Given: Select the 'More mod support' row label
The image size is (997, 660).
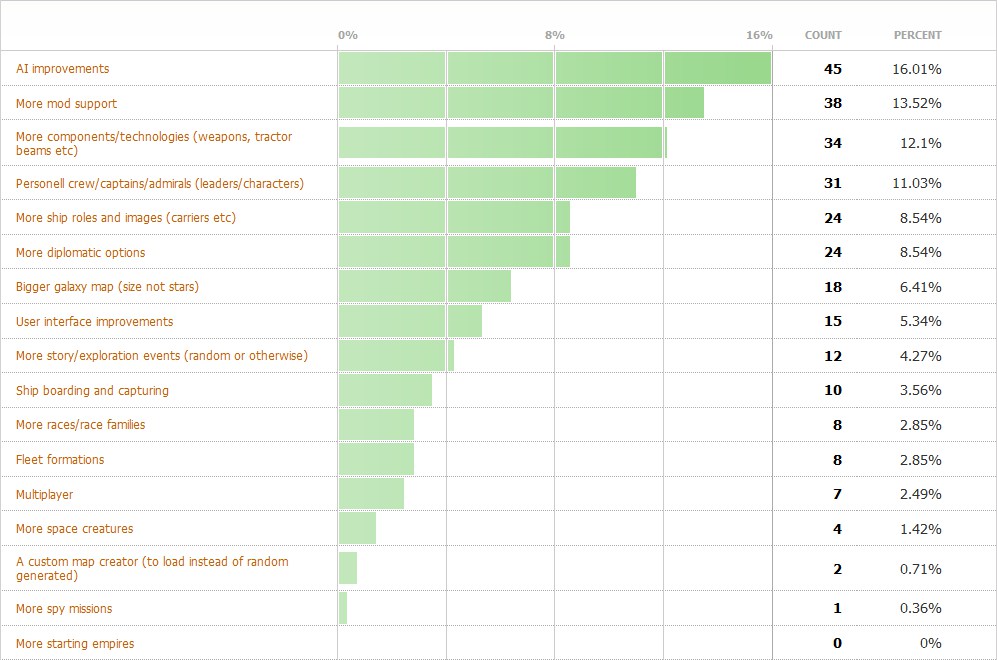Looking at the screenshot, I should tap(66, 104).
